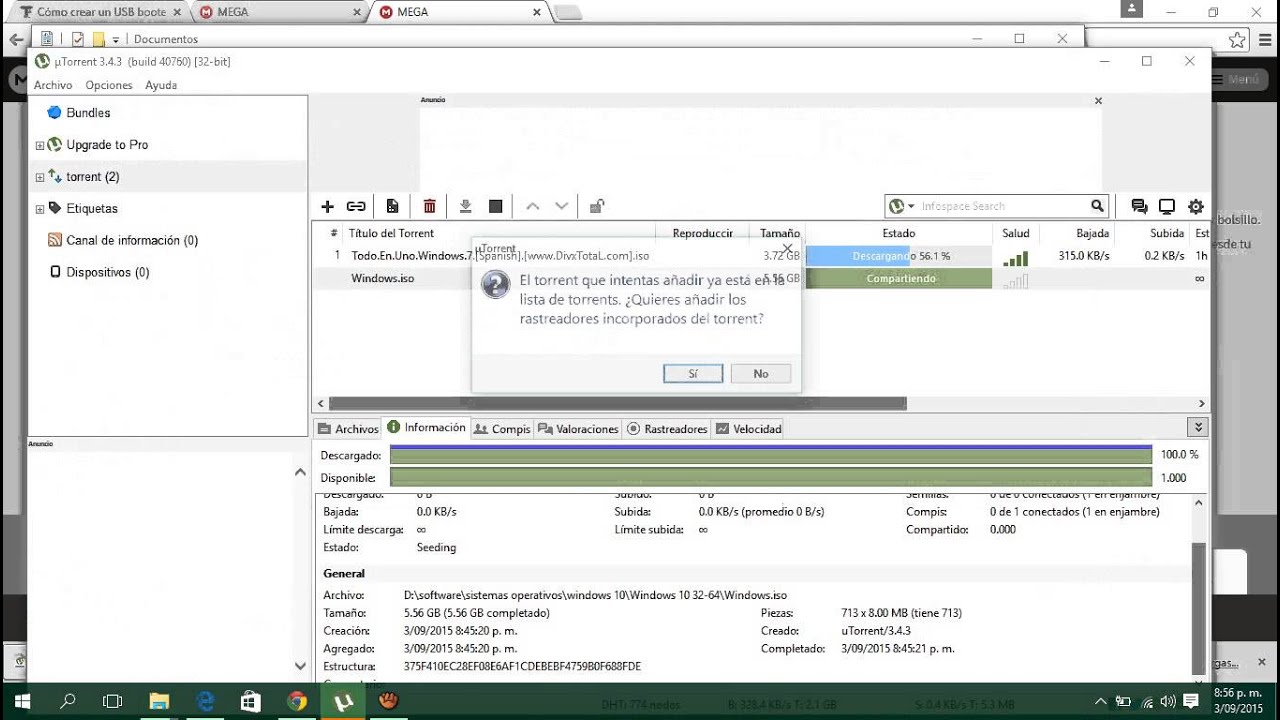This screenshot has height=720, width=1280.
Task: Switch to the Rastreadores tab
Action: point(667,429)
